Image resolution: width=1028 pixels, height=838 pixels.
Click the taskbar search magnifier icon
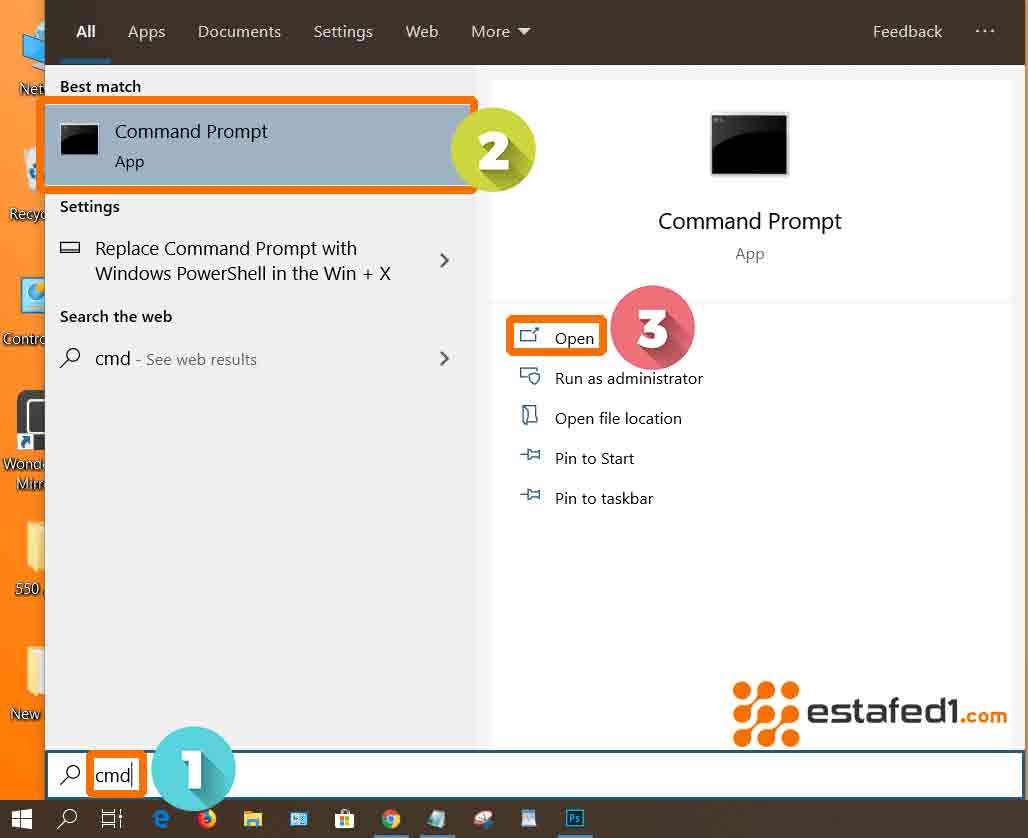[x=67, y=818]
